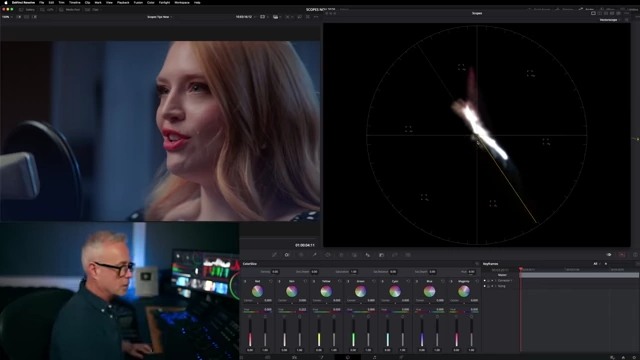This screenshot has width=640, height=360.
Task: Click the Density value field
Action: pos(275,271)
